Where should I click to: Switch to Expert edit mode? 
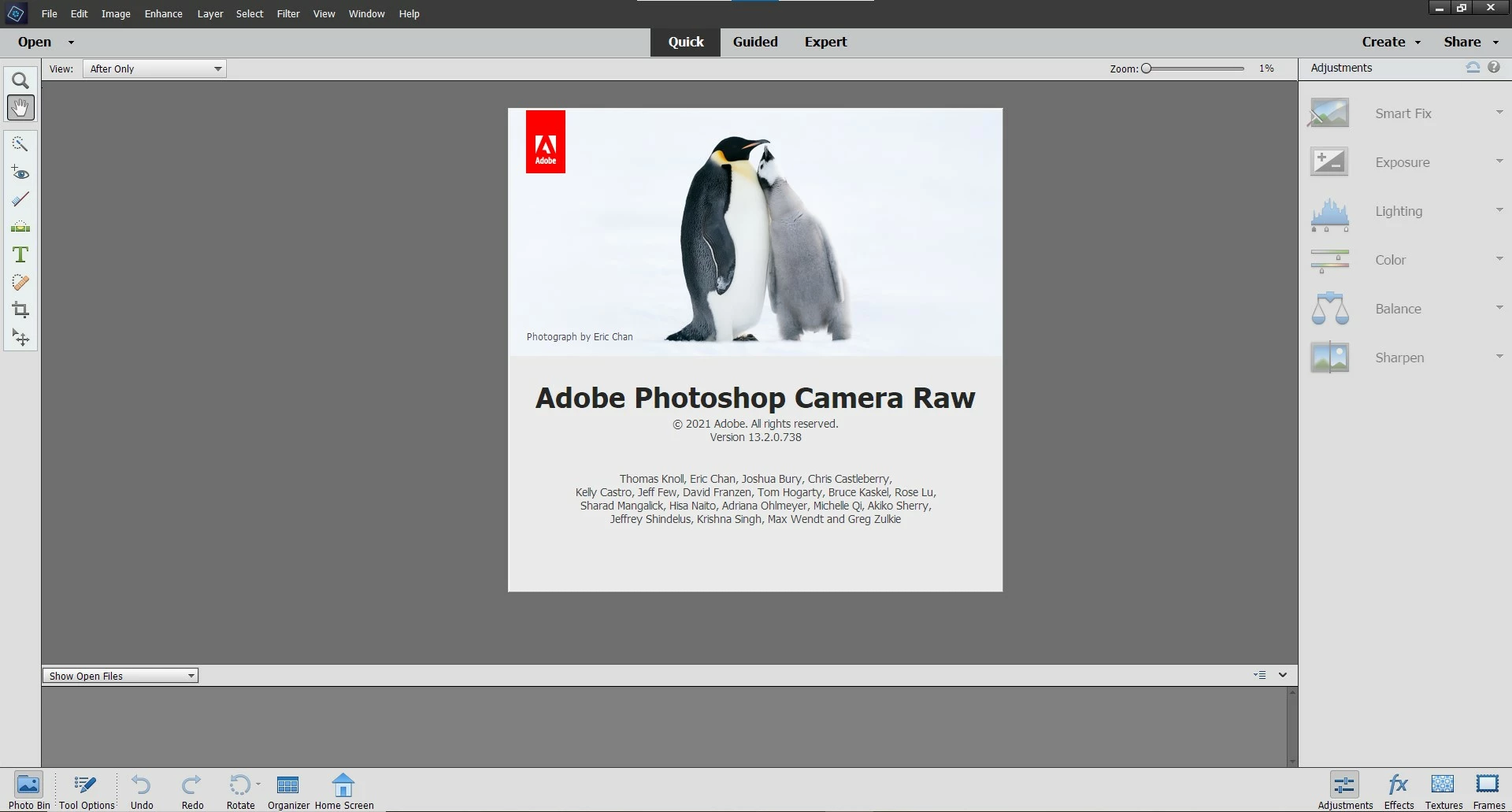[x=825, y=43]
